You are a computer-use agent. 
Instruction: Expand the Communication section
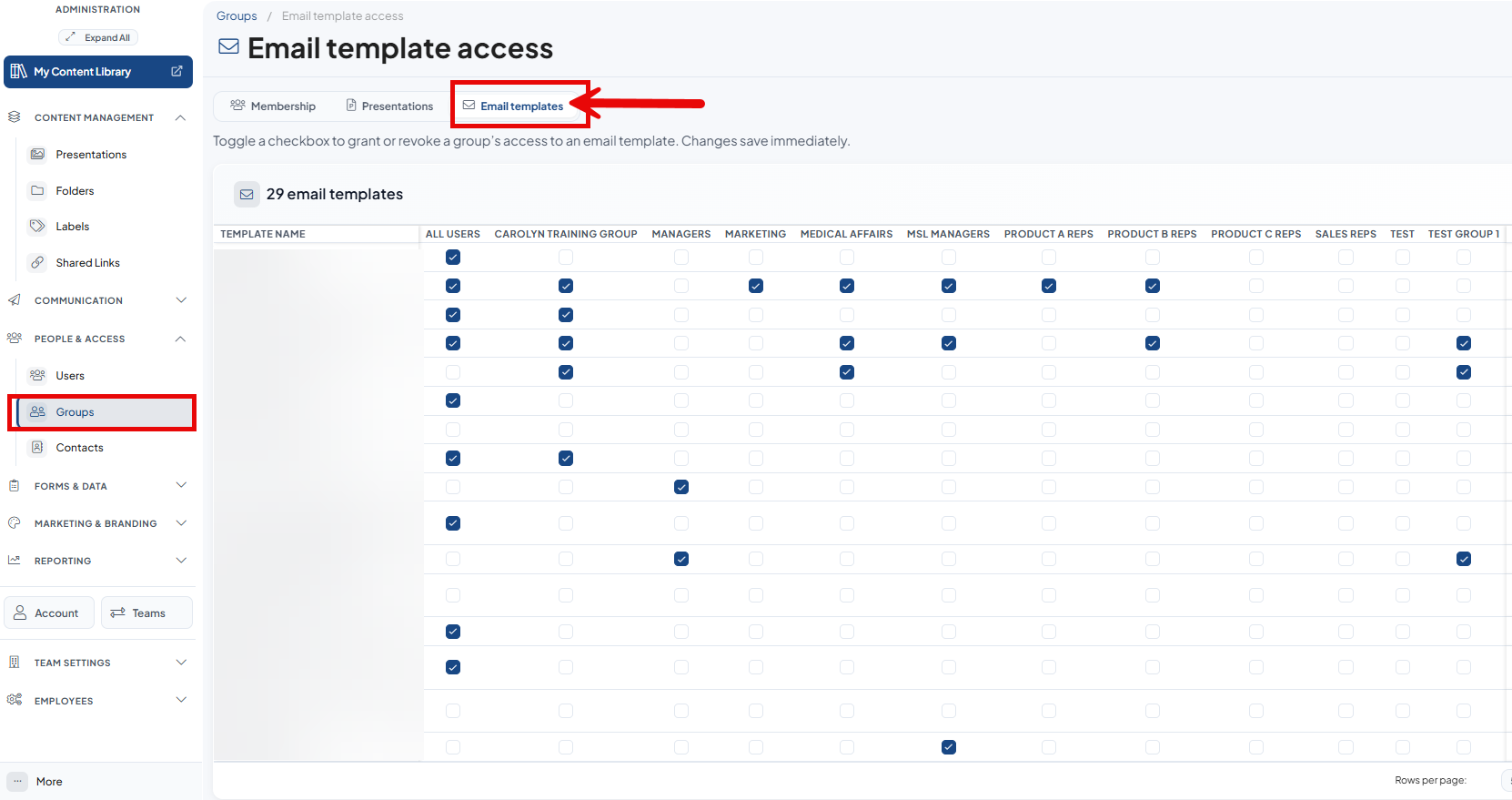tap(181, 300)
